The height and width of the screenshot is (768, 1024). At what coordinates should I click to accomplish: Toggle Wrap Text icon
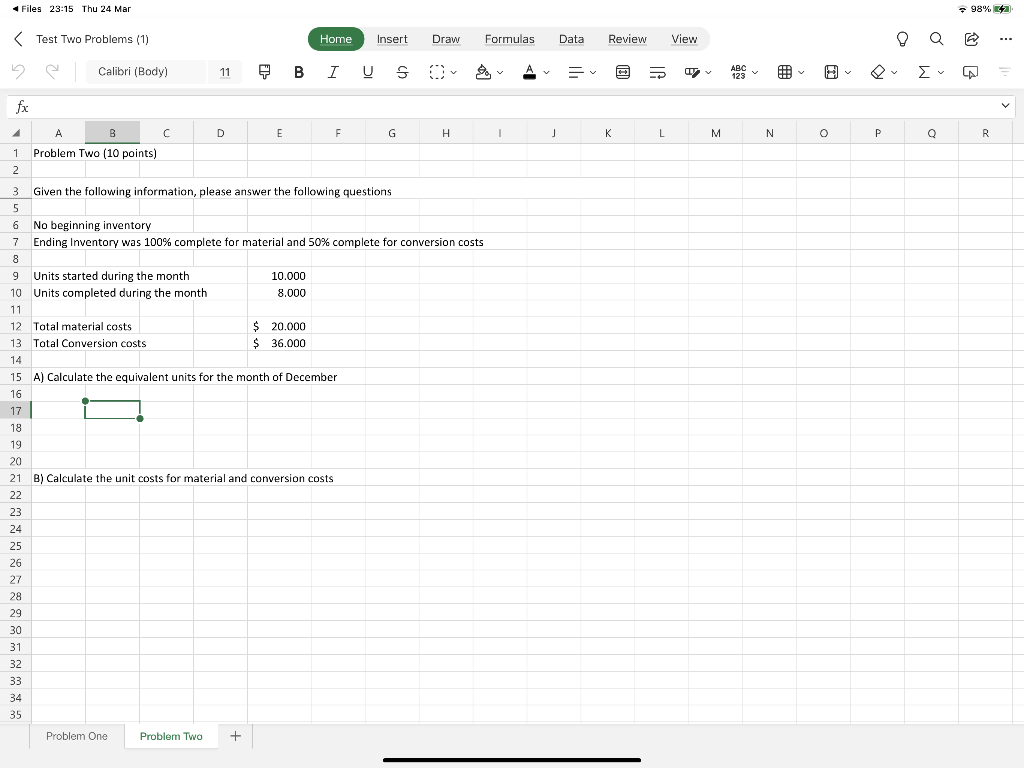(x=658, y=72)
